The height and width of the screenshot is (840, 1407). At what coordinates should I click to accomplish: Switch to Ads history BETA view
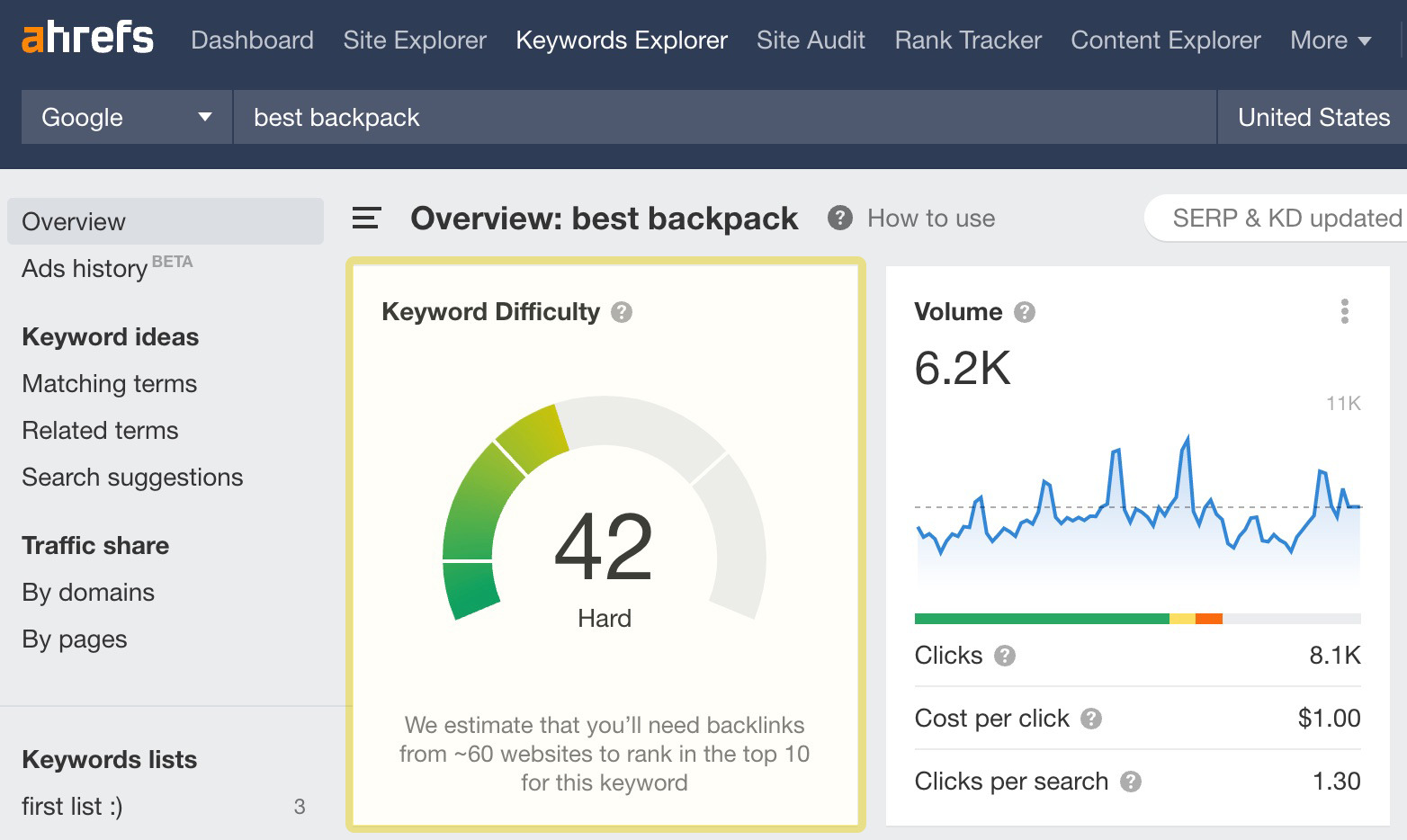[85, 268]
